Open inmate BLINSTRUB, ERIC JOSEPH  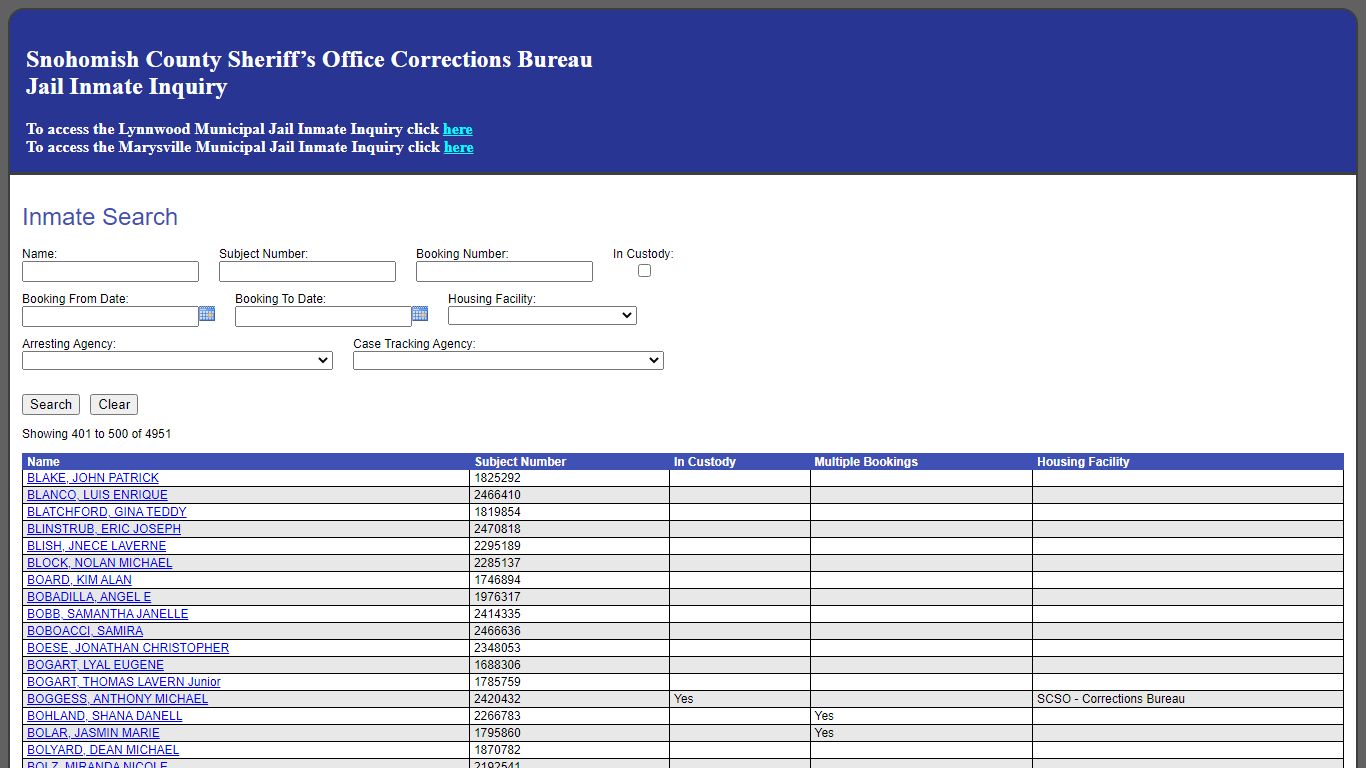tap(104, 529)
